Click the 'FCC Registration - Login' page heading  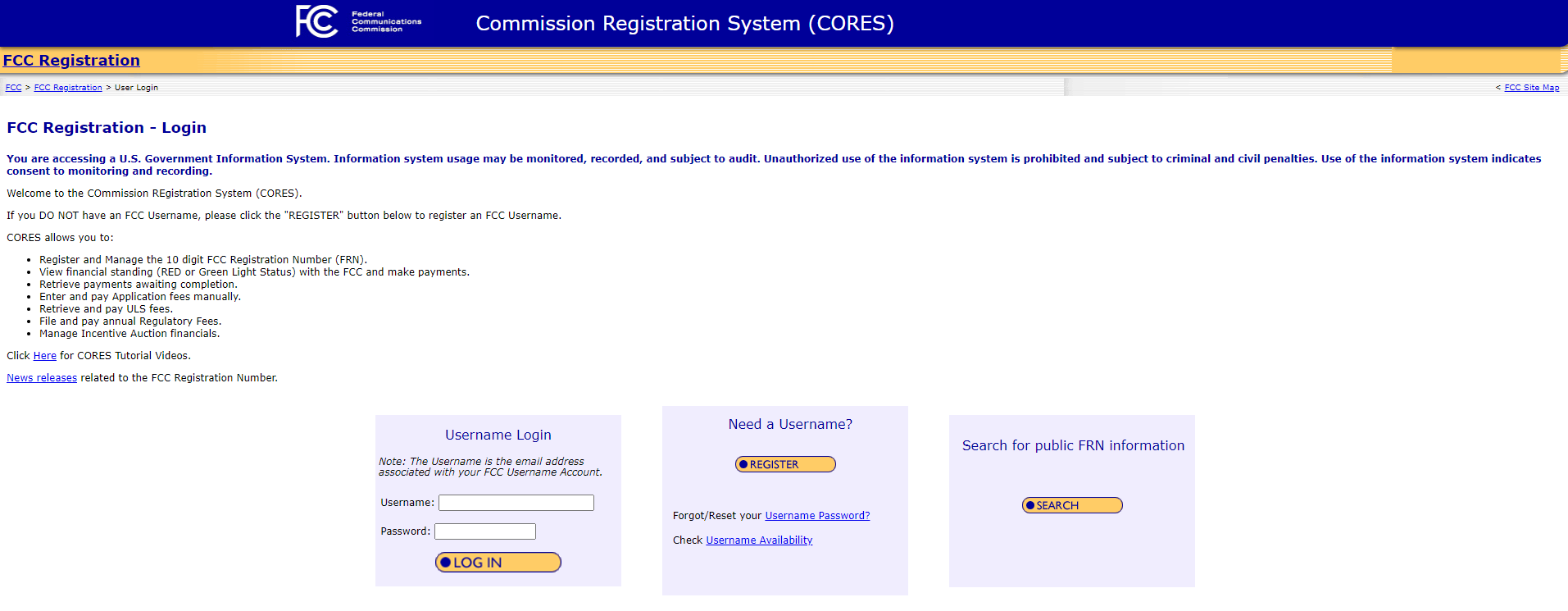click(107, 128)
